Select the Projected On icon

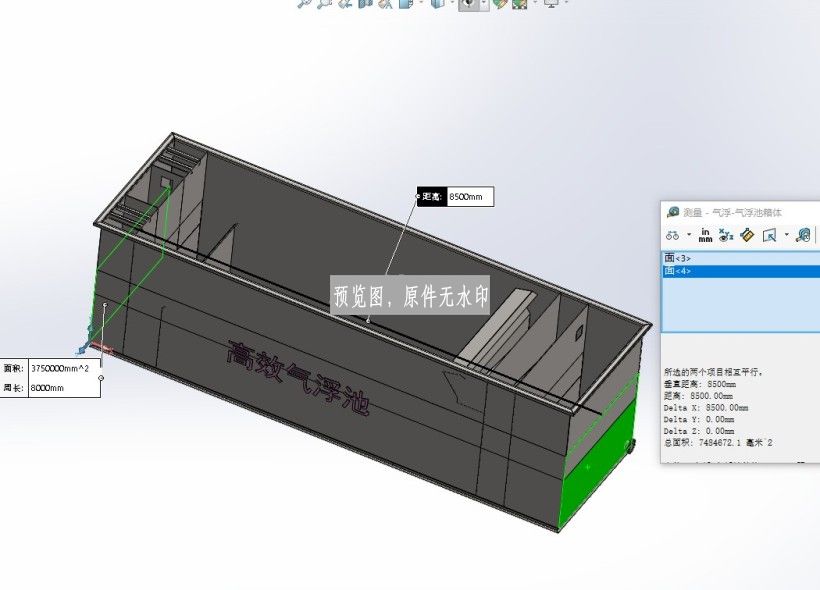click(x=769, y=235)
